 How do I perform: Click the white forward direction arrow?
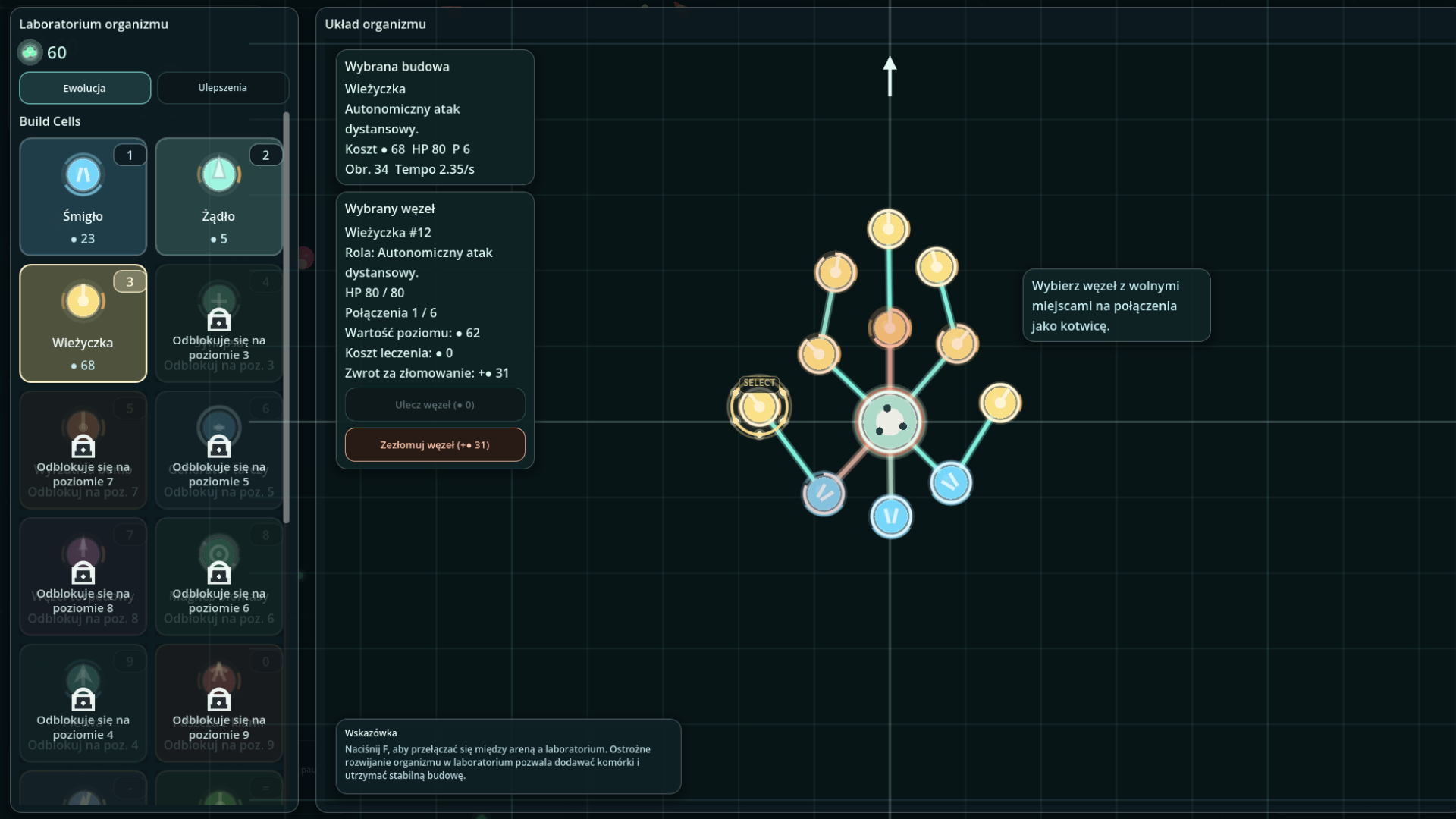pyautogui.click(x=890, y=76)
